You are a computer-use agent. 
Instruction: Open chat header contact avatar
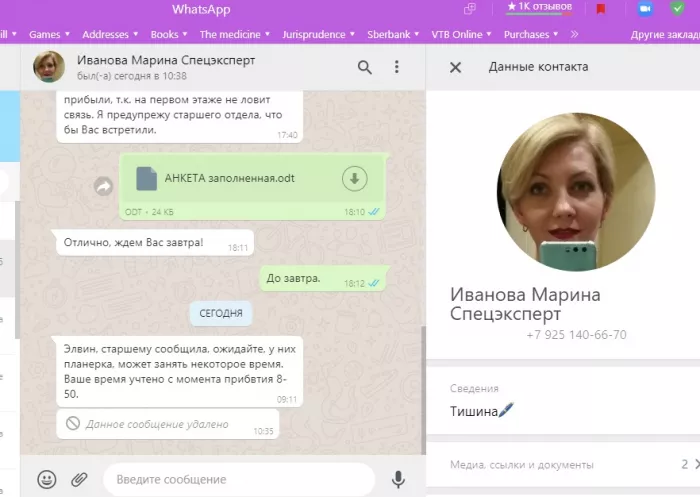click(49, 67)
